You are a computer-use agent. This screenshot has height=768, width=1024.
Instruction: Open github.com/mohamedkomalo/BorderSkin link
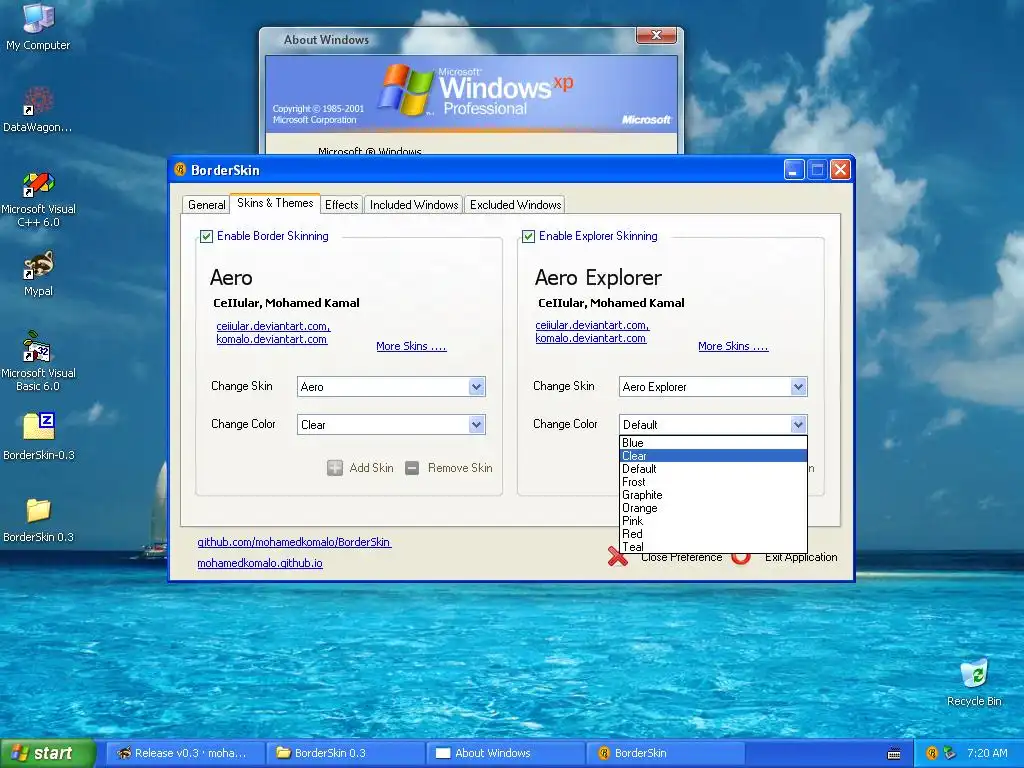pyautogui.click(x=294, y=542)
